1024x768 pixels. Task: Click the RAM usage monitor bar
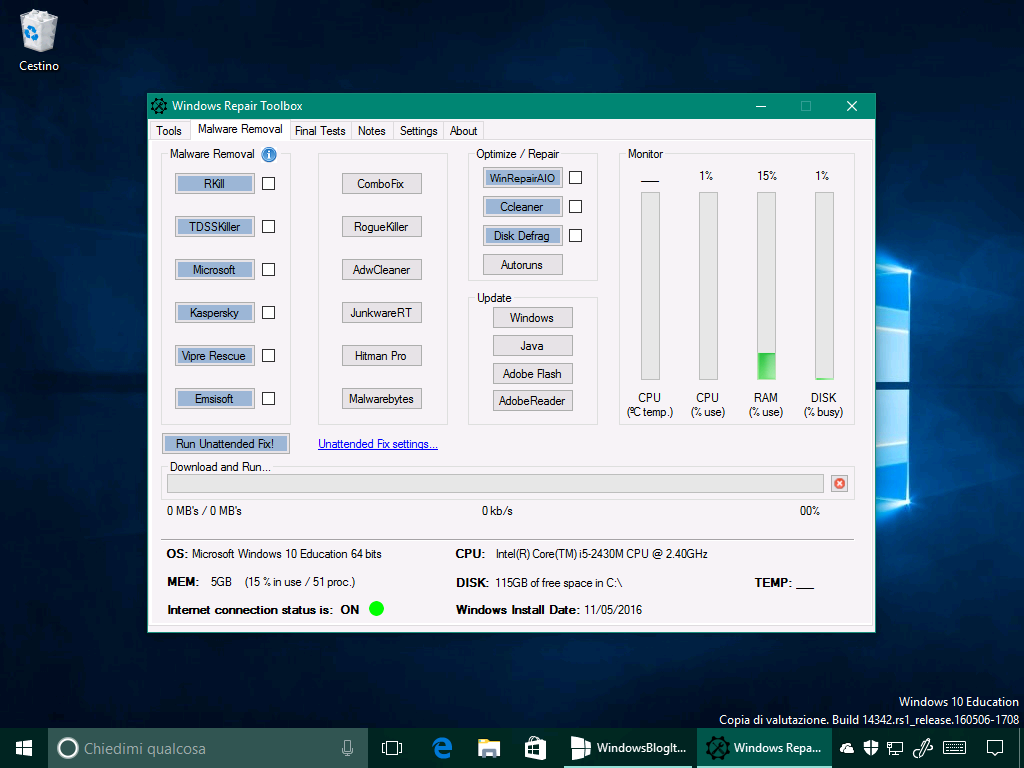[x=767, y=286]
